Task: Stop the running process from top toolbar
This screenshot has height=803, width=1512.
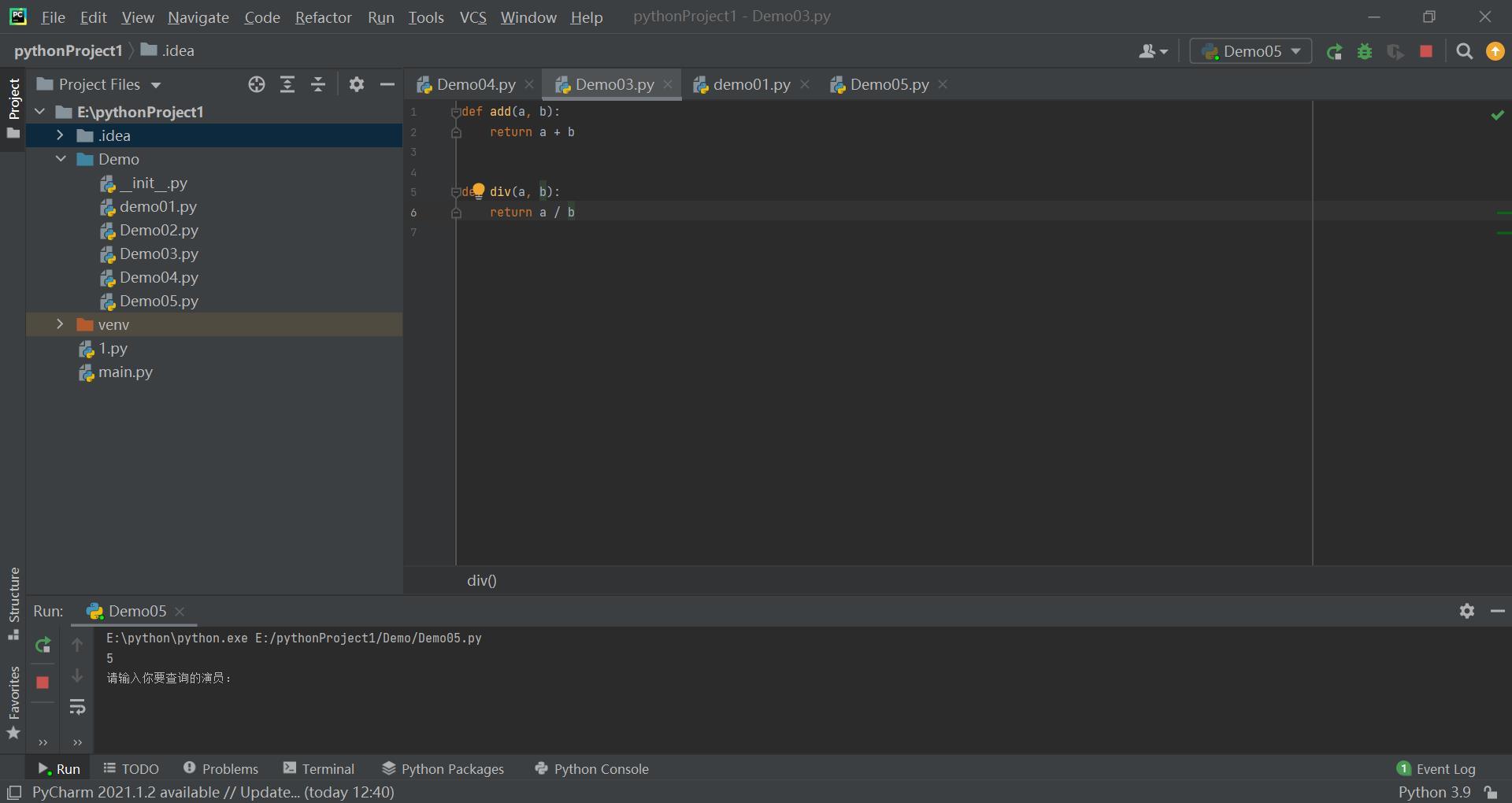Action: (1426, 51)
